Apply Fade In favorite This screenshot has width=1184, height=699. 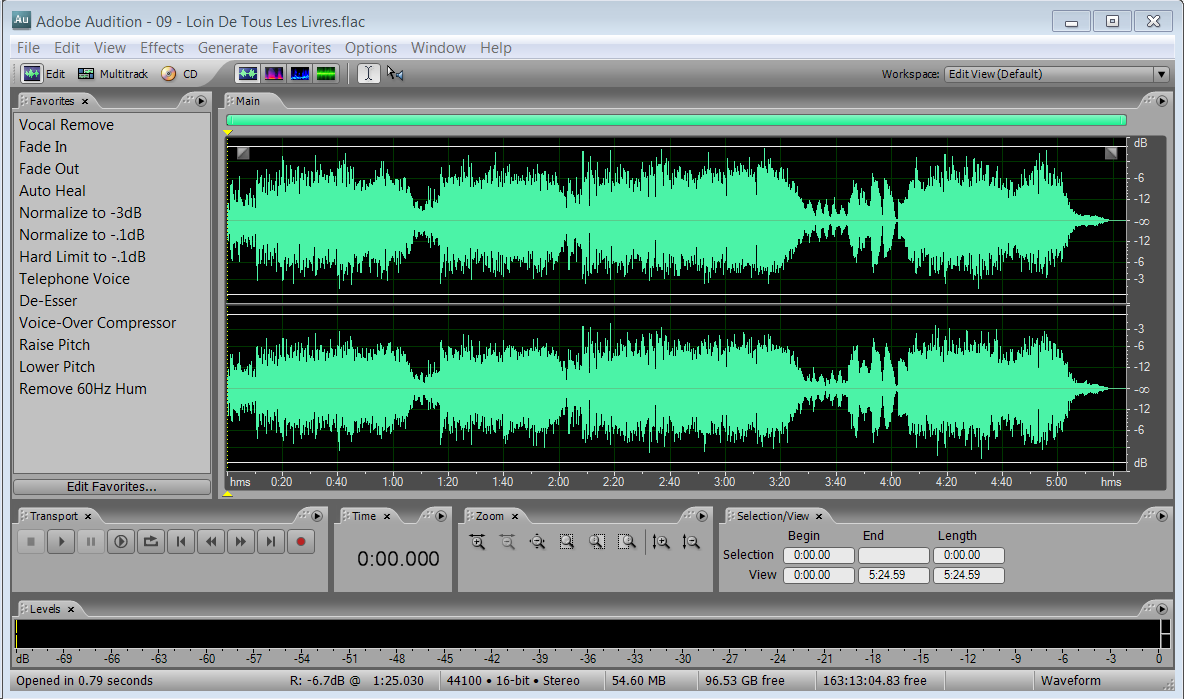pos(43,146)
